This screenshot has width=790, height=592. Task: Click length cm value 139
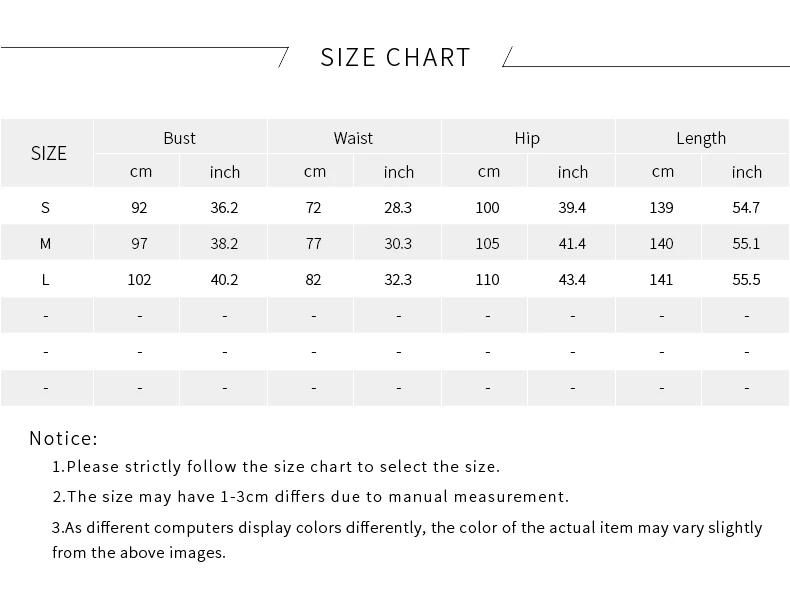coord(661,208)
